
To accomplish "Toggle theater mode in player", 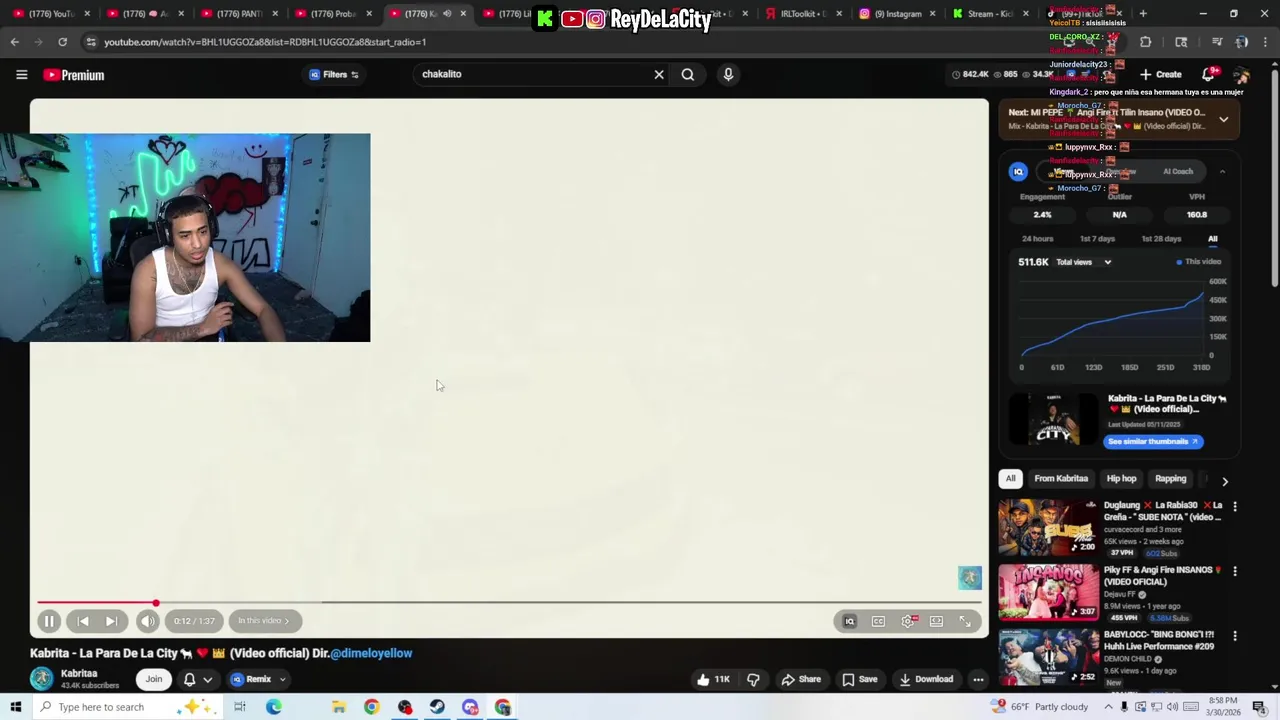I will coord(936,622).
